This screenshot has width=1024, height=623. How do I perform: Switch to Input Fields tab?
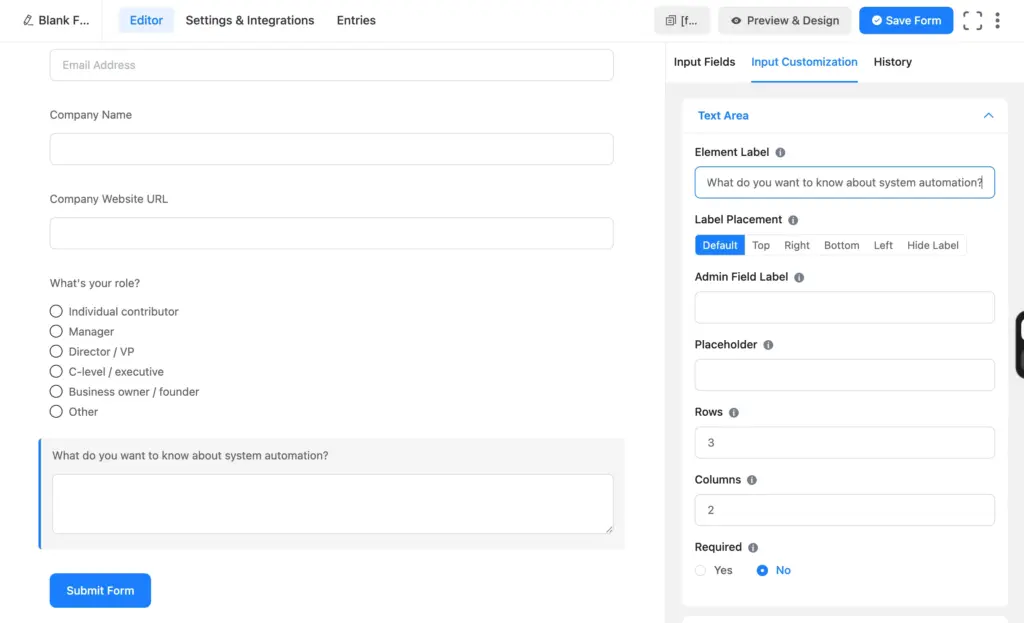704,62
